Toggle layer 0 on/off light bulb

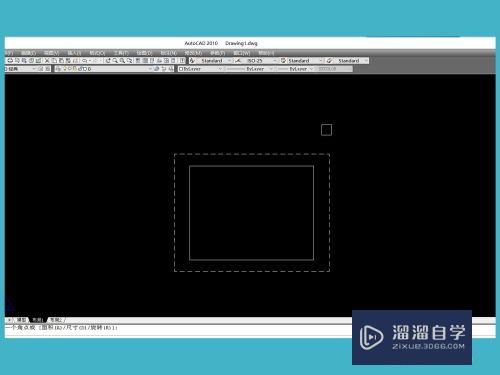click(x=65, y=69)
